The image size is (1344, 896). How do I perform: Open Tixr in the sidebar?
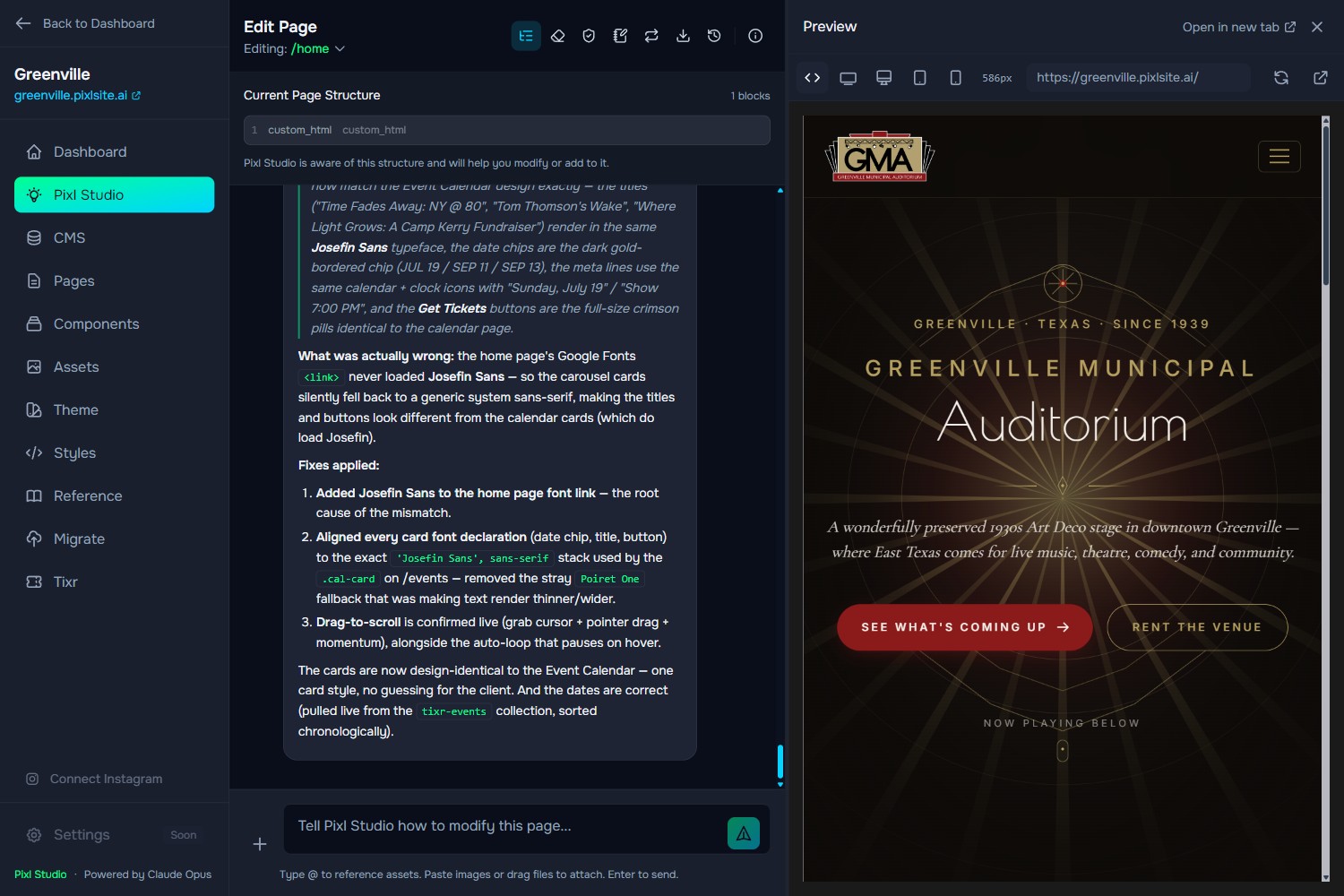[115, 582]
